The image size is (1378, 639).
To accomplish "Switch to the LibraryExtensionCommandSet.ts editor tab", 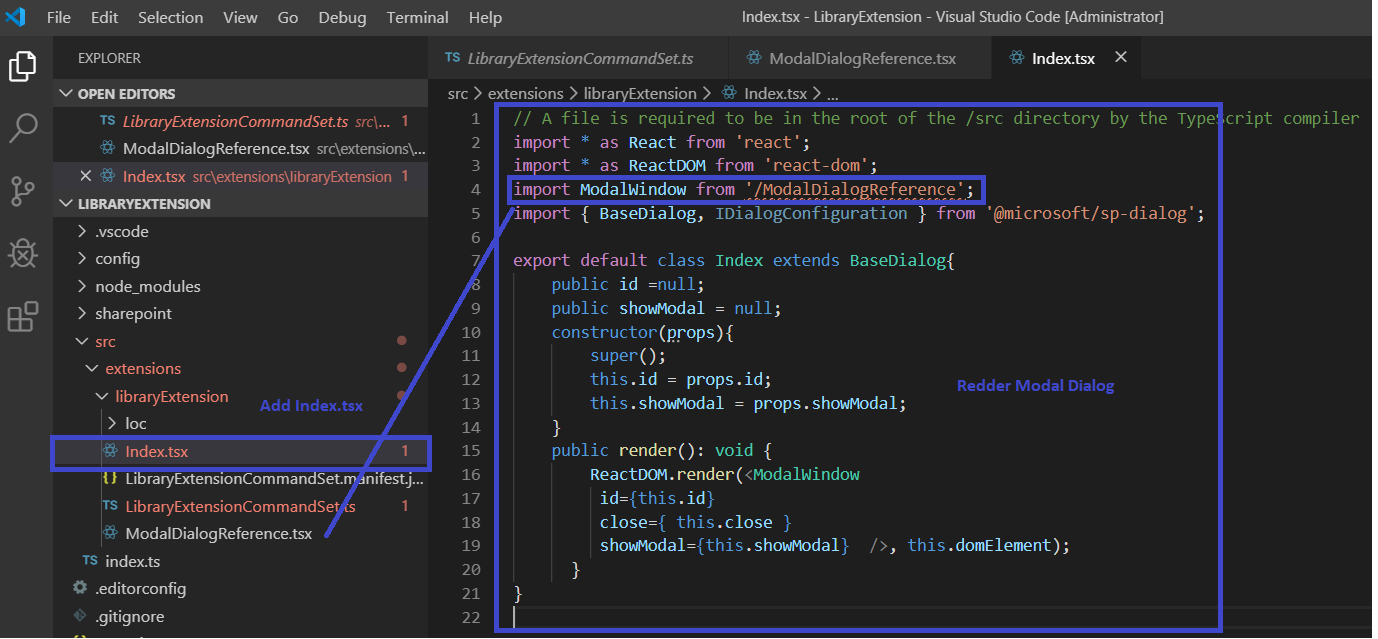I will tap(579, 58).
